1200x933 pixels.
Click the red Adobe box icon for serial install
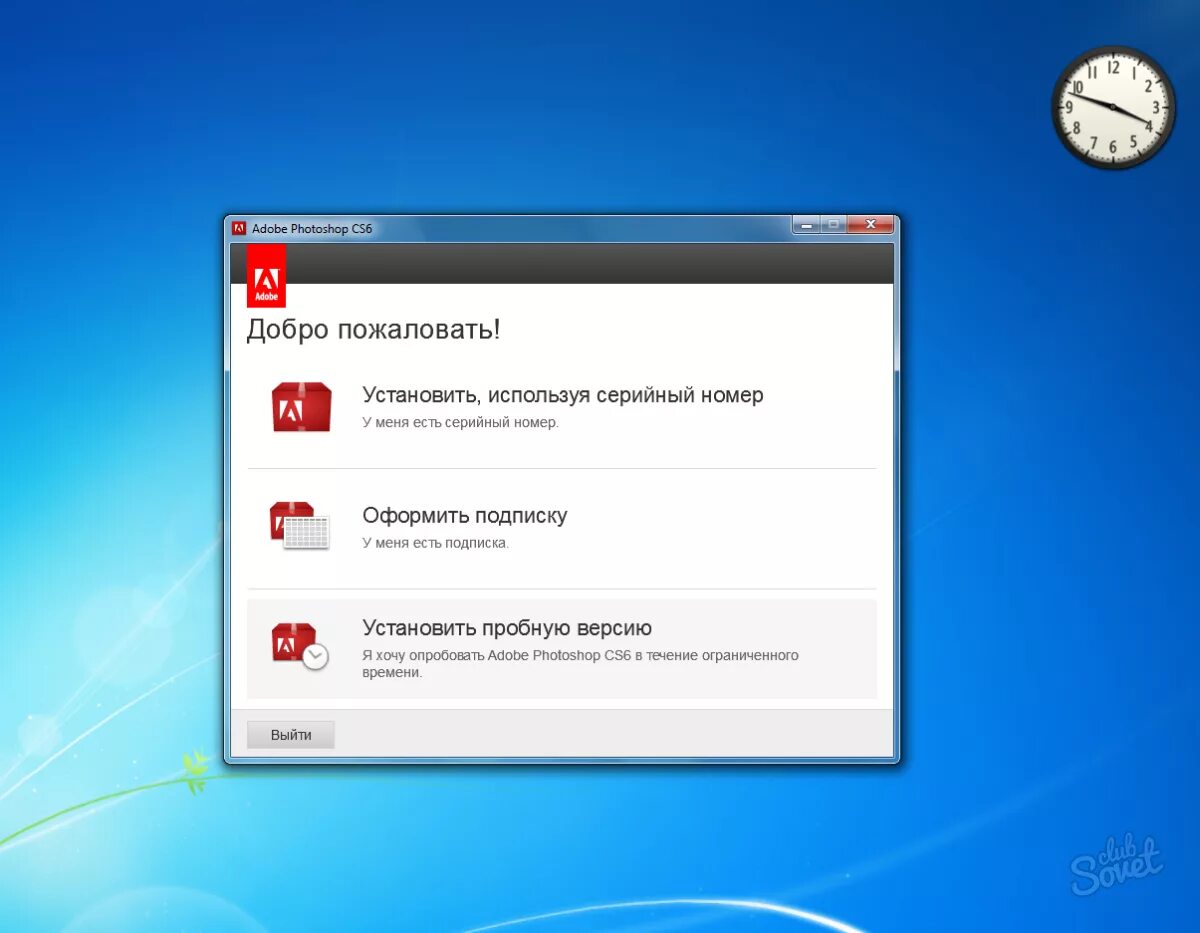pos(301,407)
